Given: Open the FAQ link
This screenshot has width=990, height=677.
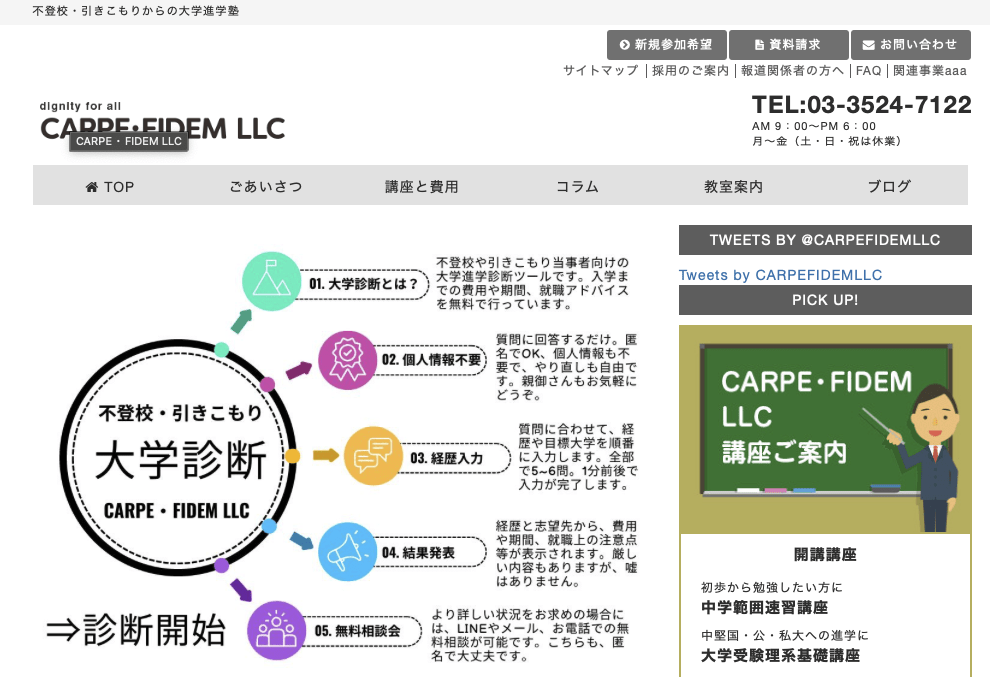Looking at the screenshot, I should 868,71.
